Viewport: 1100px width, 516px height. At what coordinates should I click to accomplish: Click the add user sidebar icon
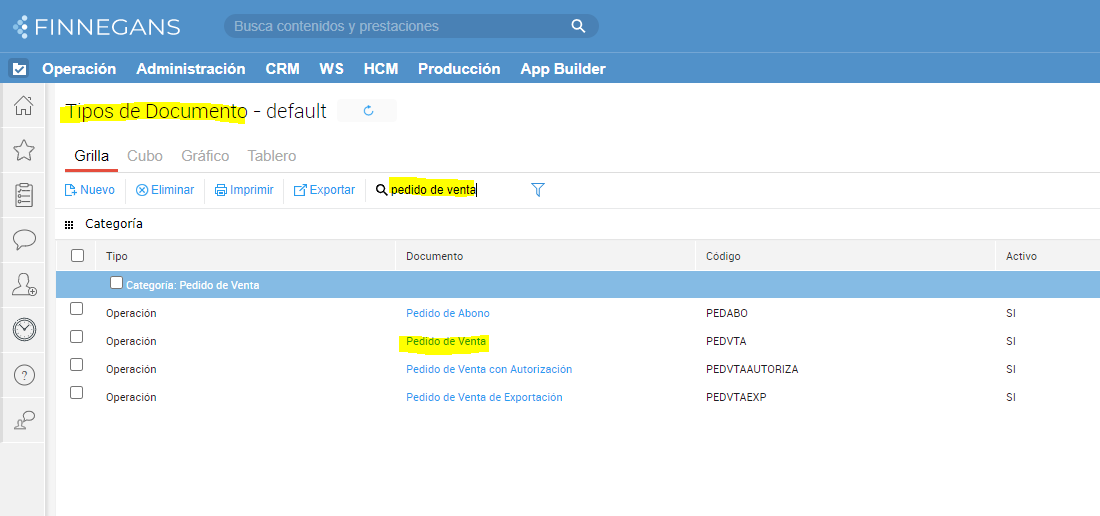click(x=24, y=285)
